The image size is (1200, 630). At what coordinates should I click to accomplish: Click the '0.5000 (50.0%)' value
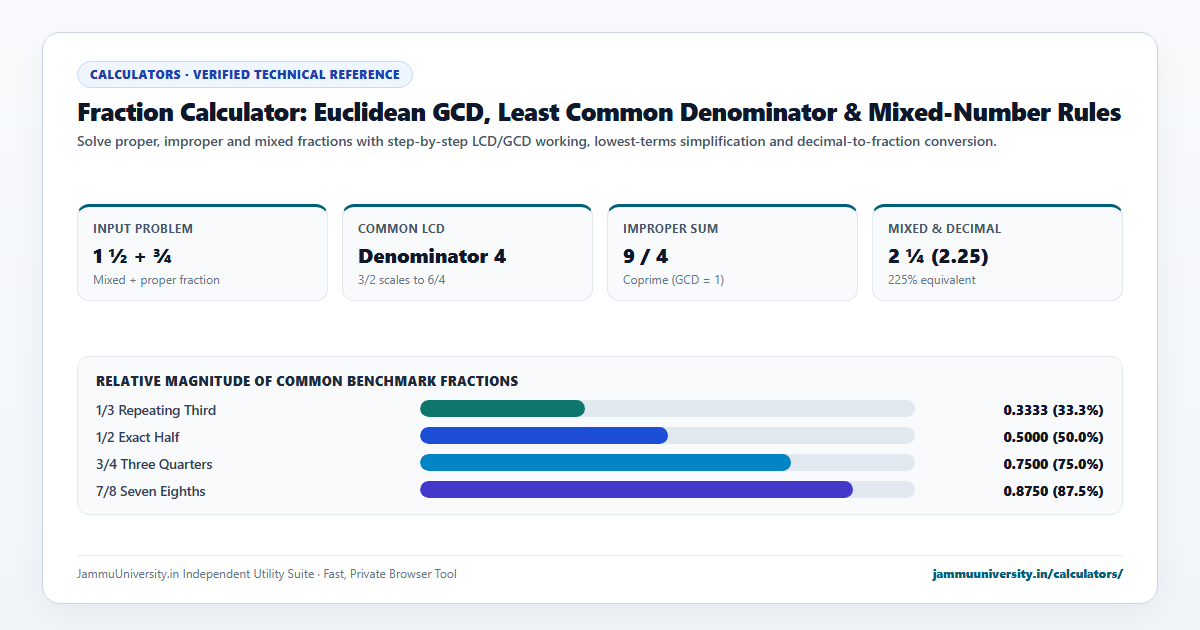click(x=1054, y=437)
